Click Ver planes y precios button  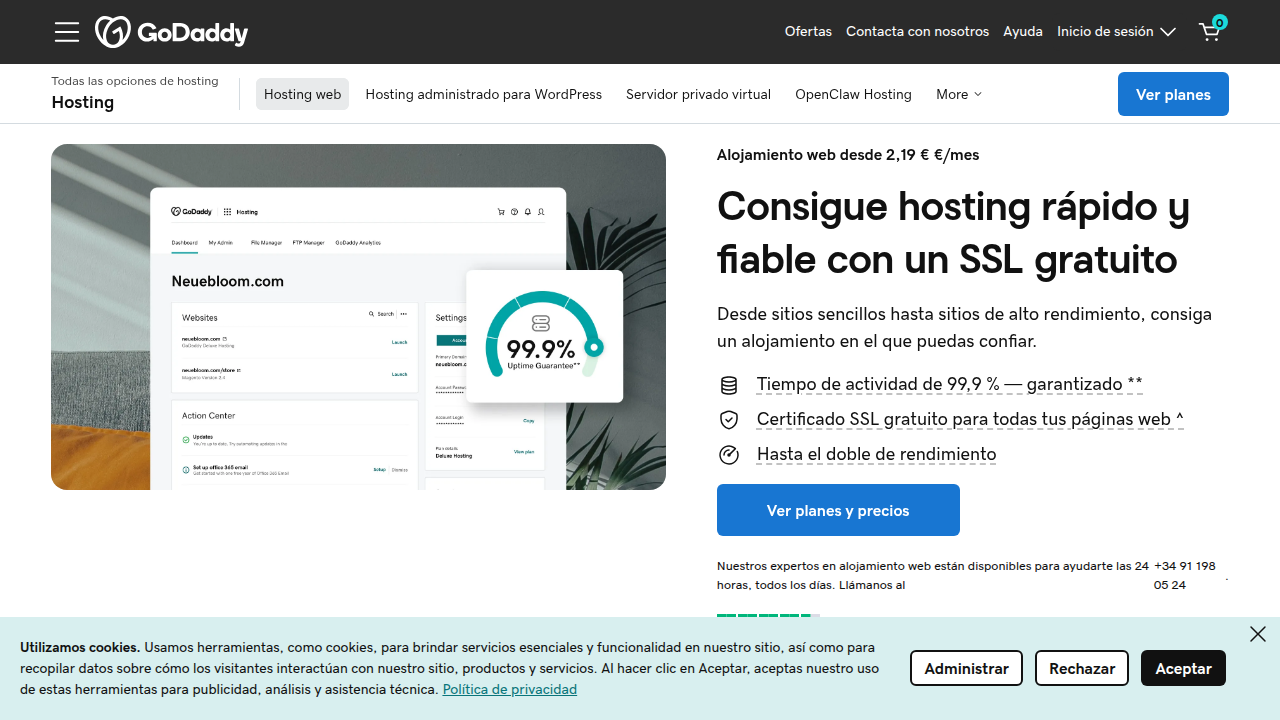(838, 510)
